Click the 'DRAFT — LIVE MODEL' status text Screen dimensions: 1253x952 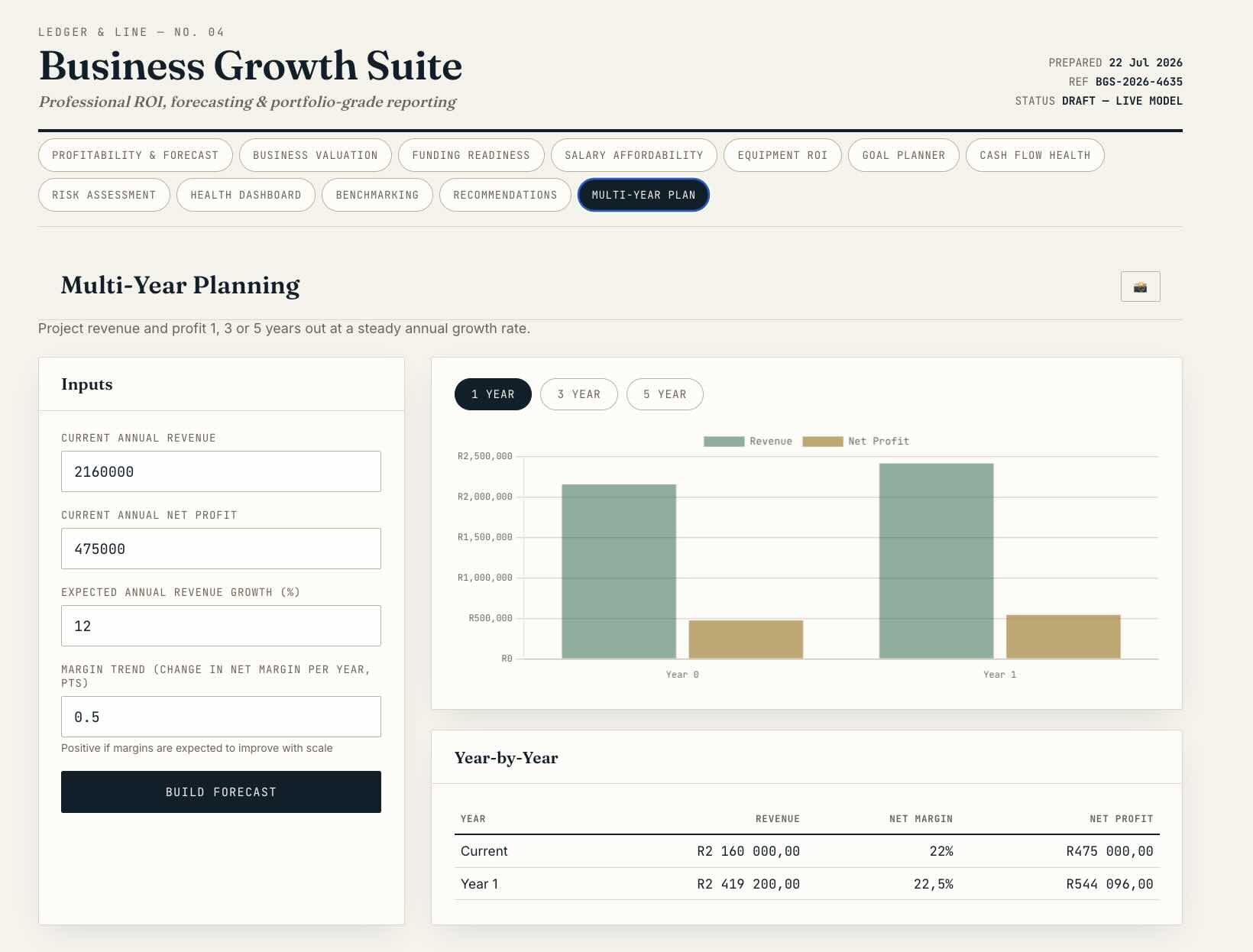(1122, 101)
